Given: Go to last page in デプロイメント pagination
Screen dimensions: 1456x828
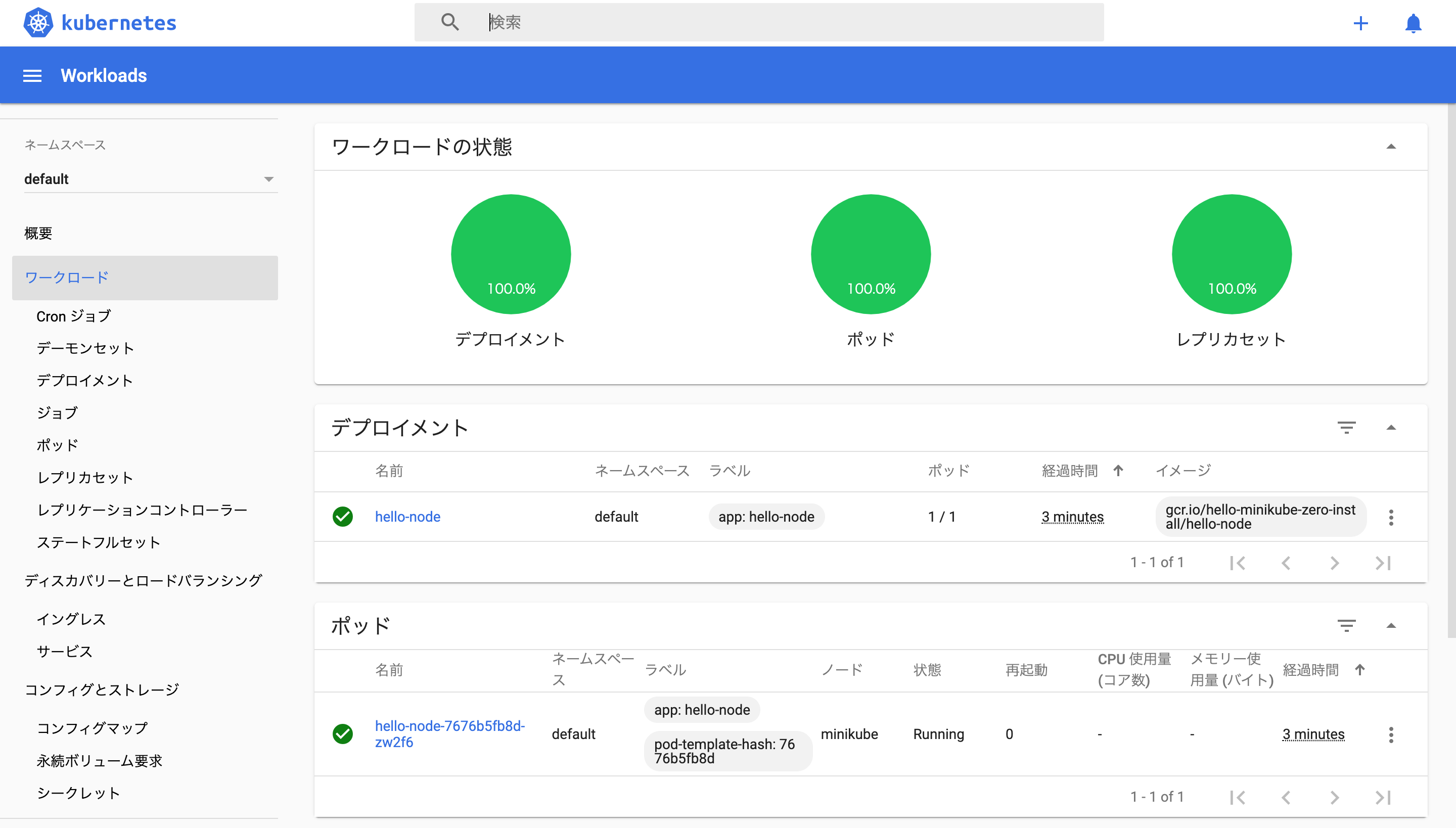Looking at the screenshot, I should point(1383,563).
